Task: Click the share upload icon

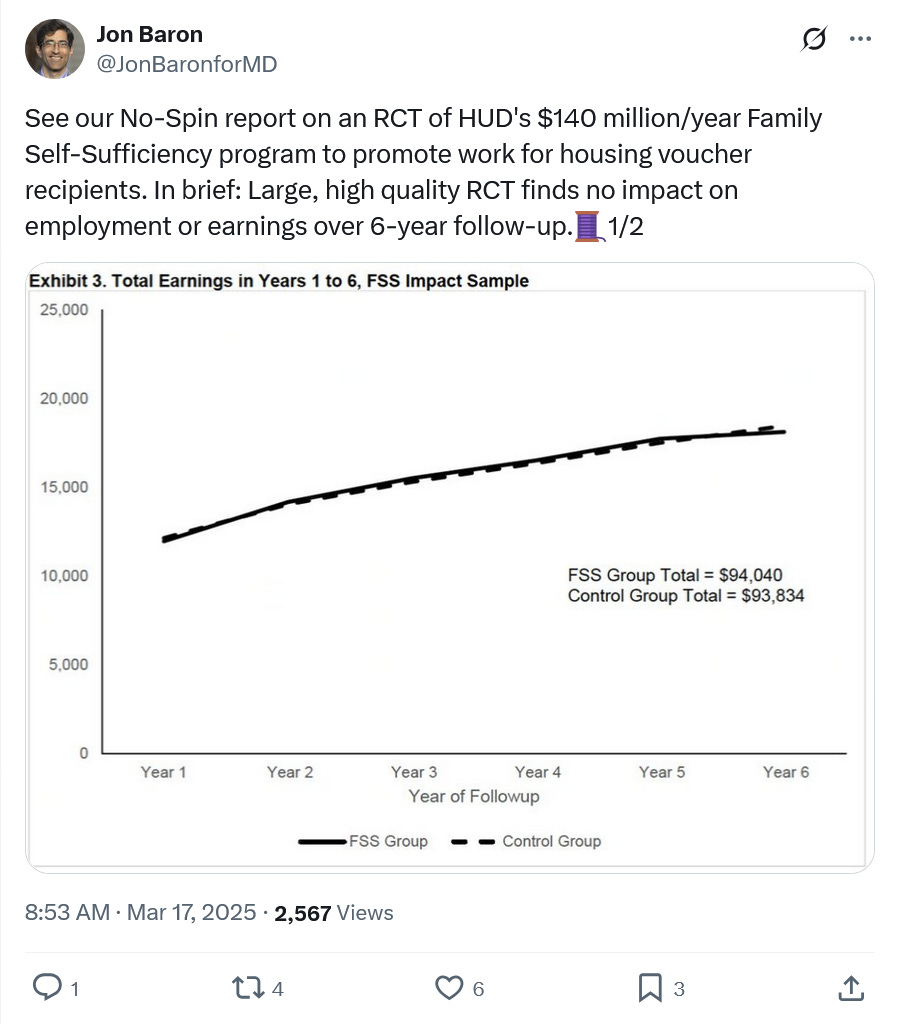Action: click(x=851, y=987)
